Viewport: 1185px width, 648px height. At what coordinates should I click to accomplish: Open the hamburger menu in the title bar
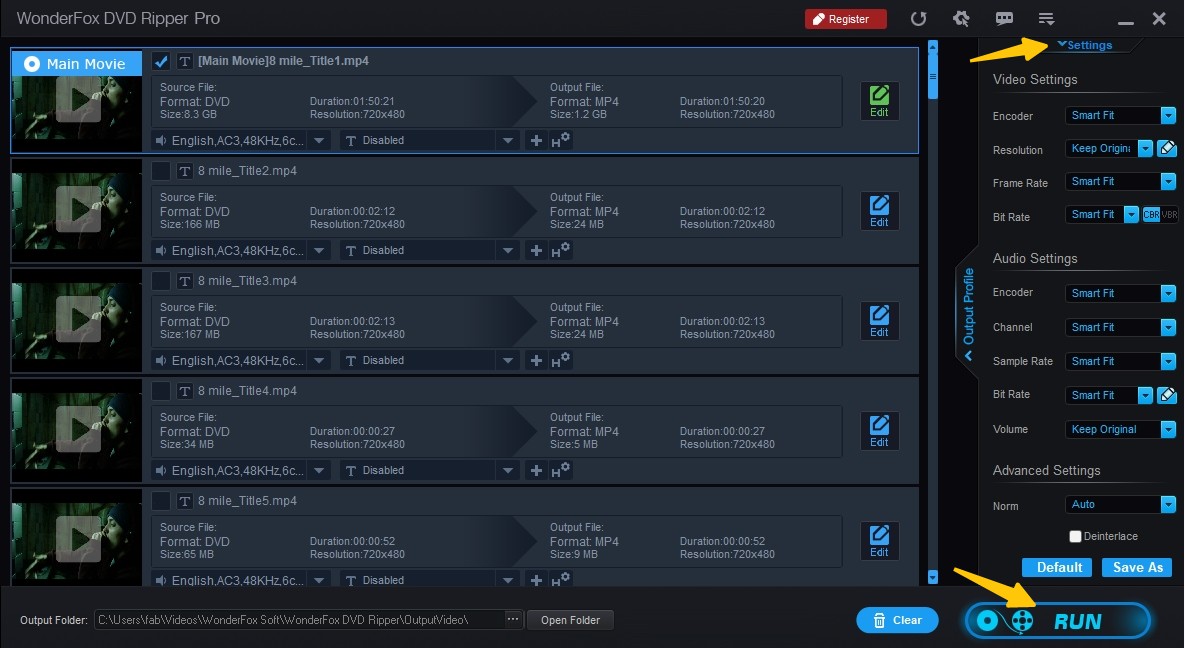1046,18
